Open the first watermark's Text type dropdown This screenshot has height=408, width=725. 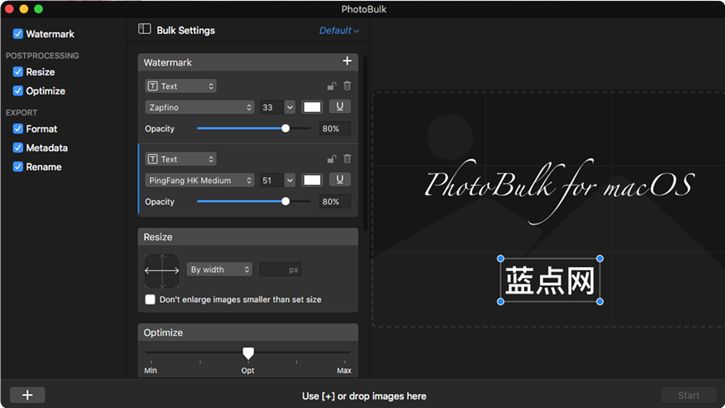[x=181, y=86]
